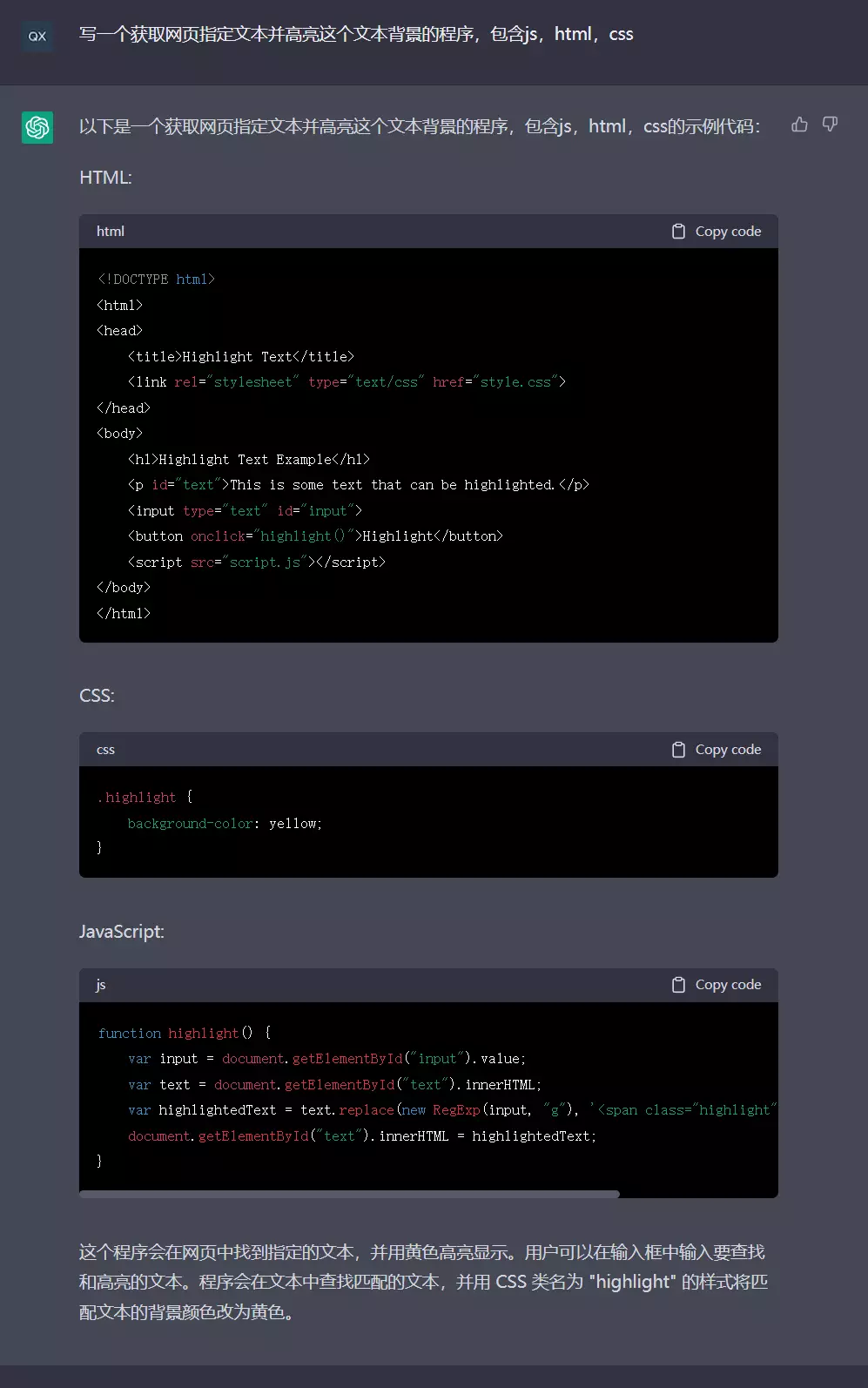This screenshot has width=868, height=1388.
Task: Click the '</head>' closing tag line
Action: (x=124, y=408)
